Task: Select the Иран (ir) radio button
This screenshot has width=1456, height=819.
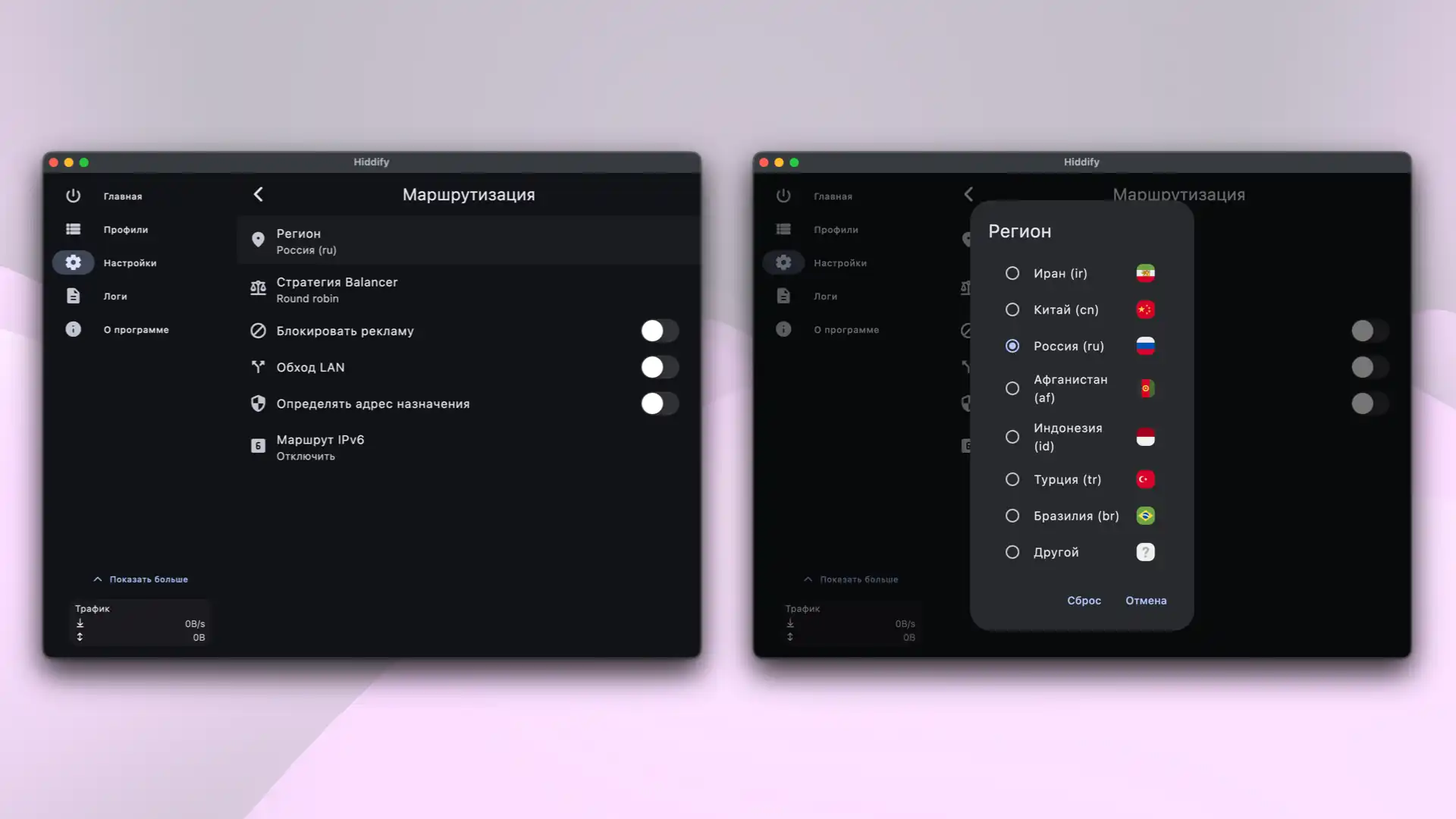Action: [1012, 273]
